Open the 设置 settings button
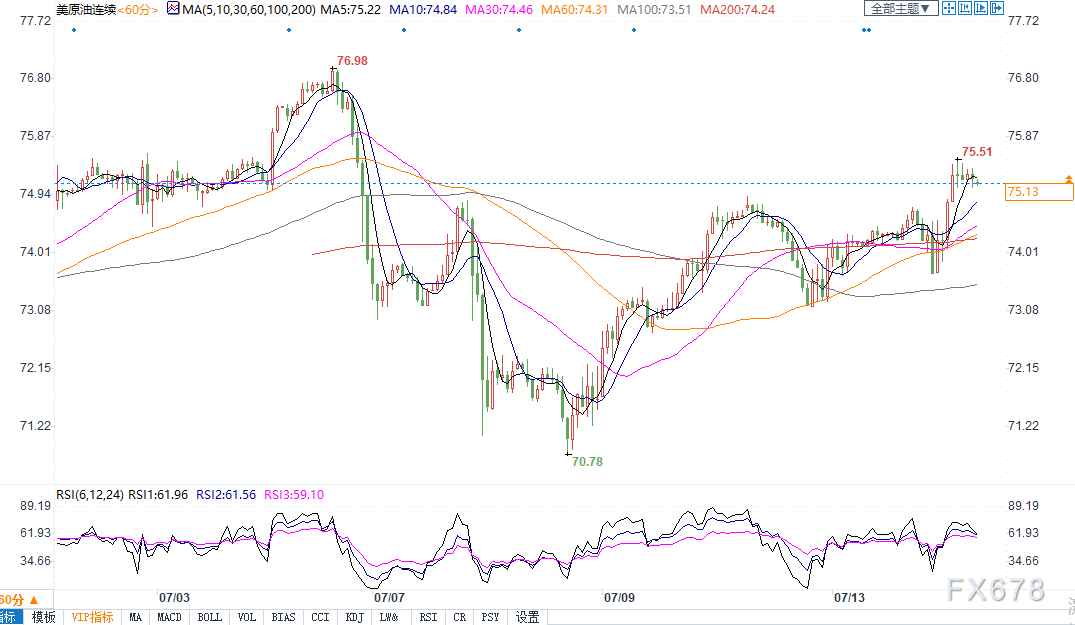Image resolution: width=1075 pixels, height=625 pixels. 527,617
